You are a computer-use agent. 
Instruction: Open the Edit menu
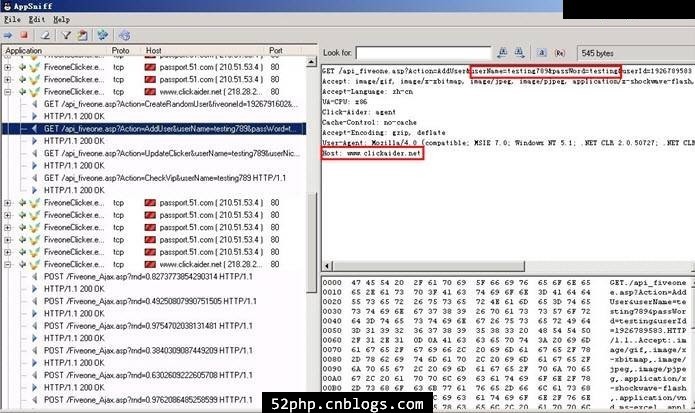tap(37, 19)
